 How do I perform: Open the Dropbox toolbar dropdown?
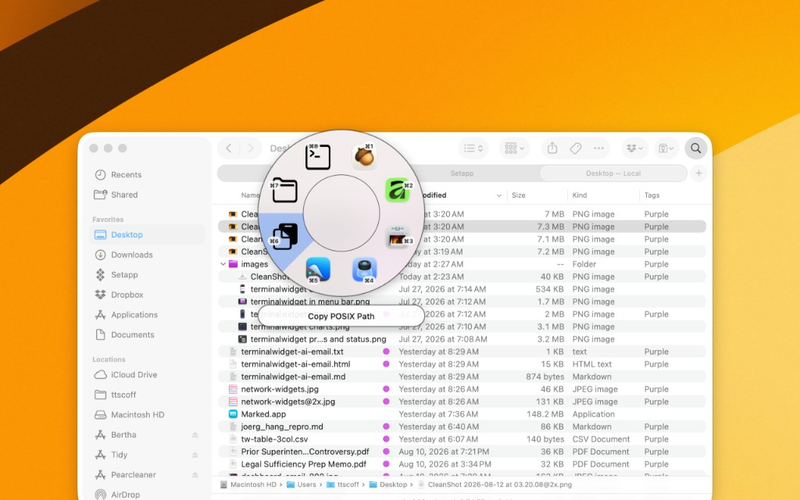(635, 148)
